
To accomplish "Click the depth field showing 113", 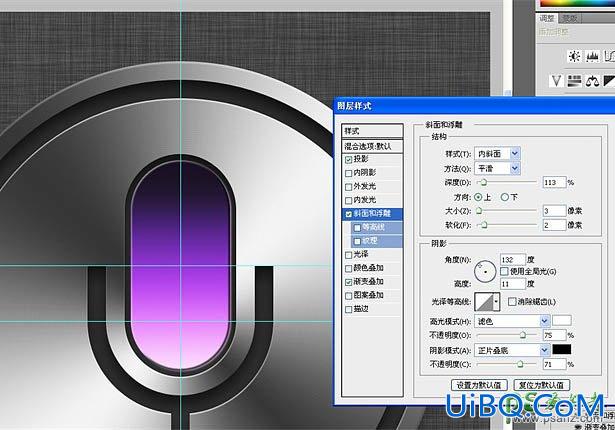I will point(554,182).
